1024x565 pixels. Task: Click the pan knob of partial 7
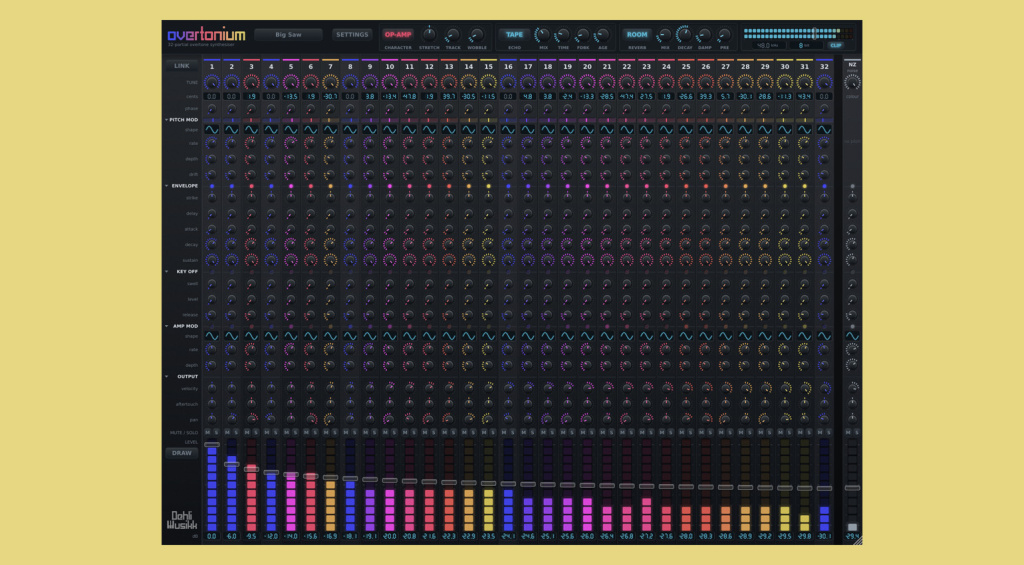pyautogui.click(x=330, y=419)
